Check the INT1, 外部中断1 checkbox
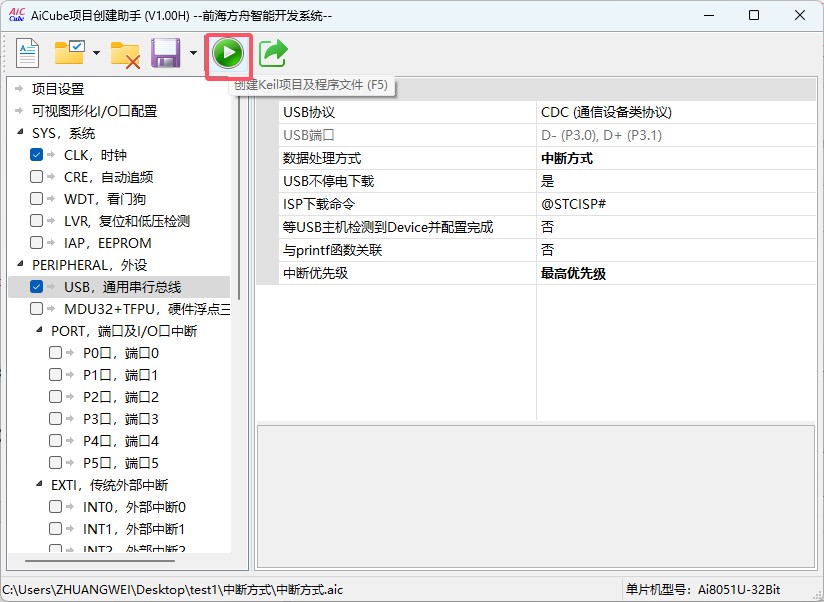This screenshot has width=824, height=602. pyautogui.click(x=55, y=528)
